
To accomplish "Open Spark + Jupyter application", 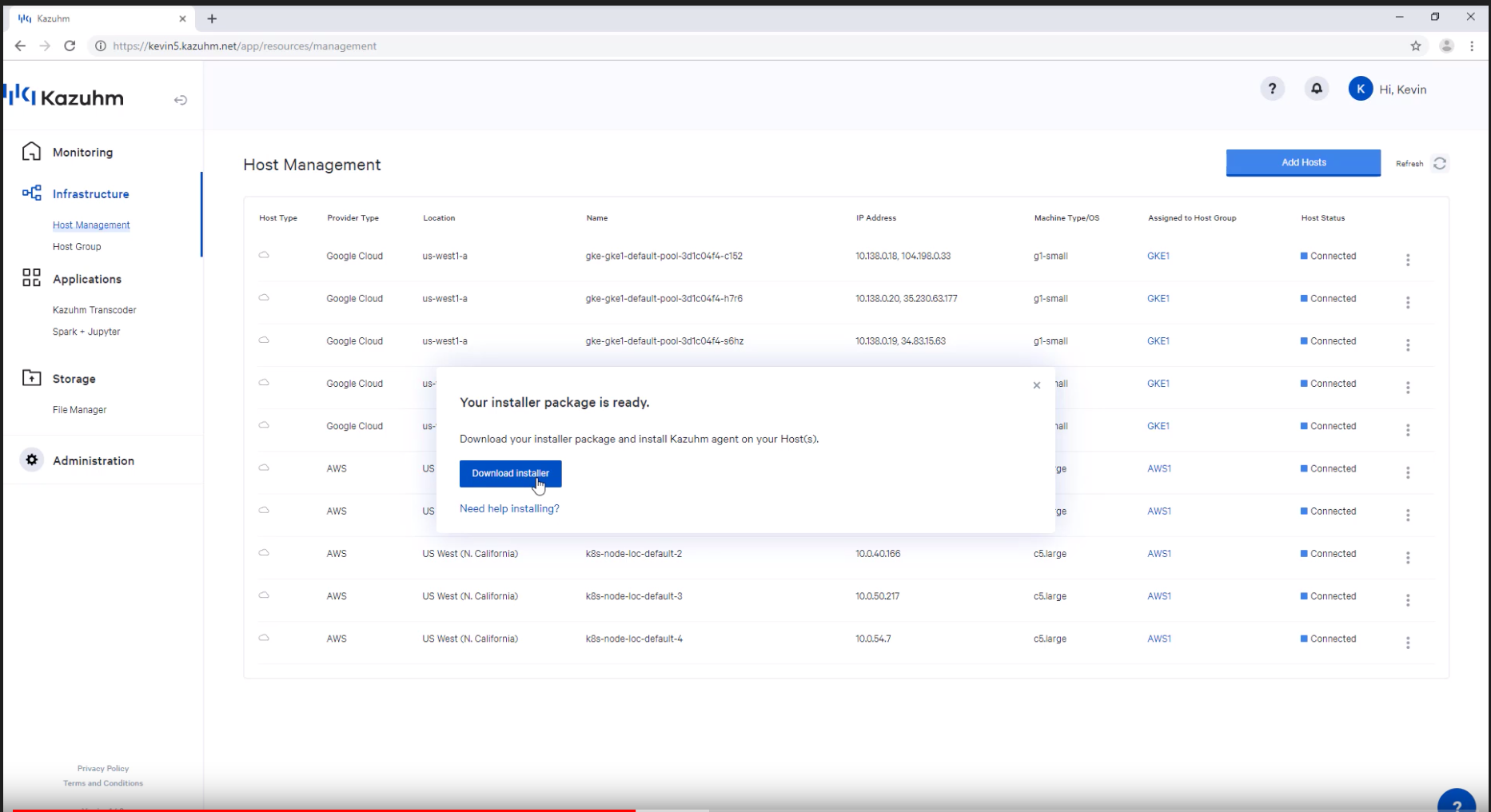I will point(86,331).
